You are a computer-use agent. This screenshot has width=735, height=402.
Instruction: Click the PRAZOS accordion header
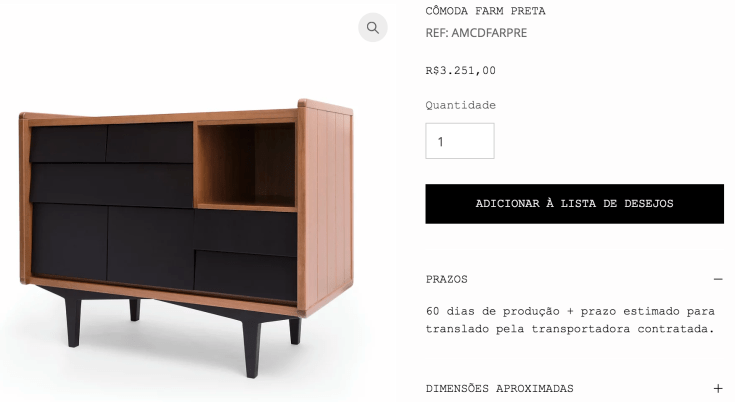point(574,279)
